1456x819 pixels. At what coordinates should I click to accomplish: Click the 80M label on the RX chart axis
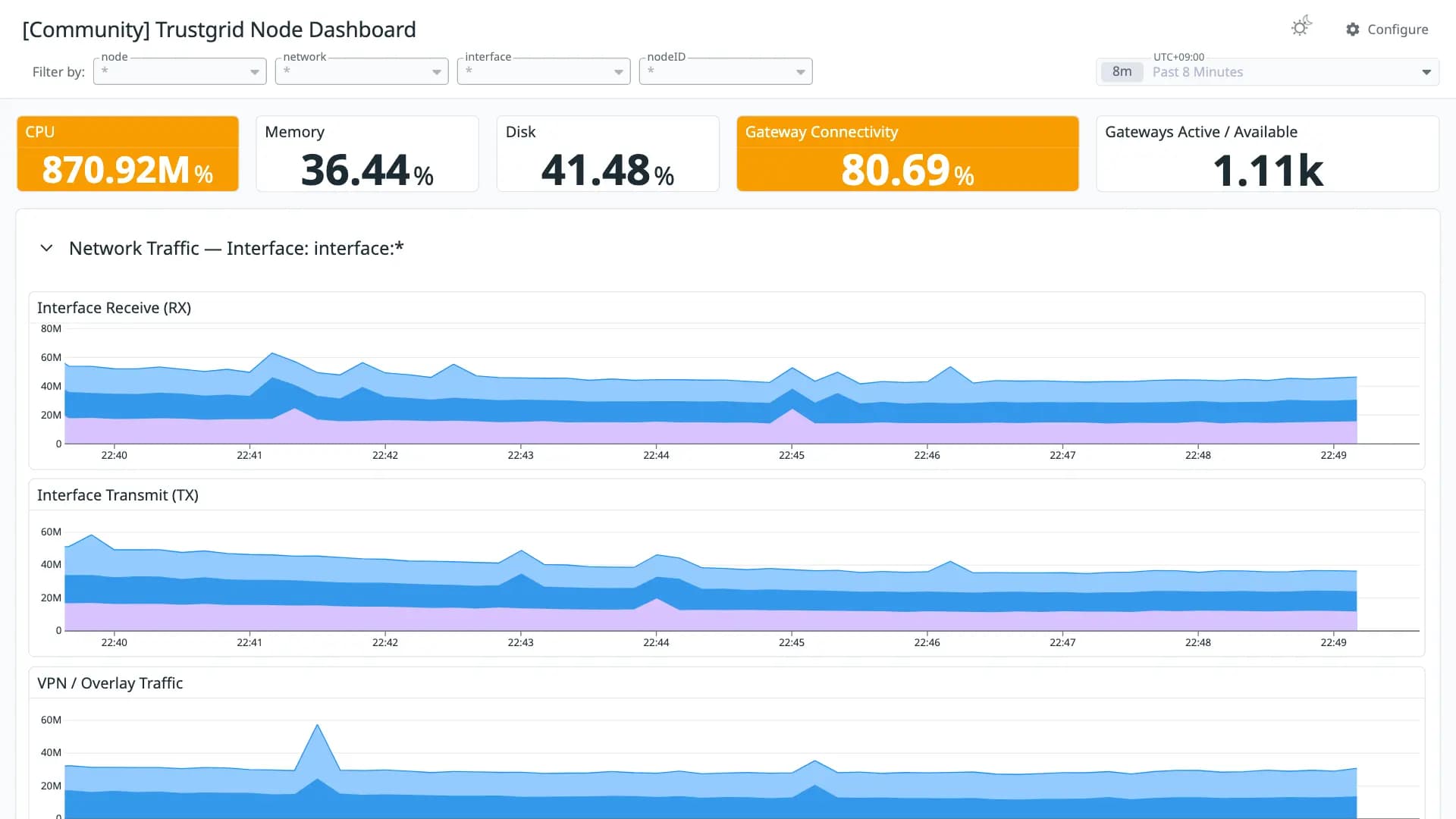[51, 328]
